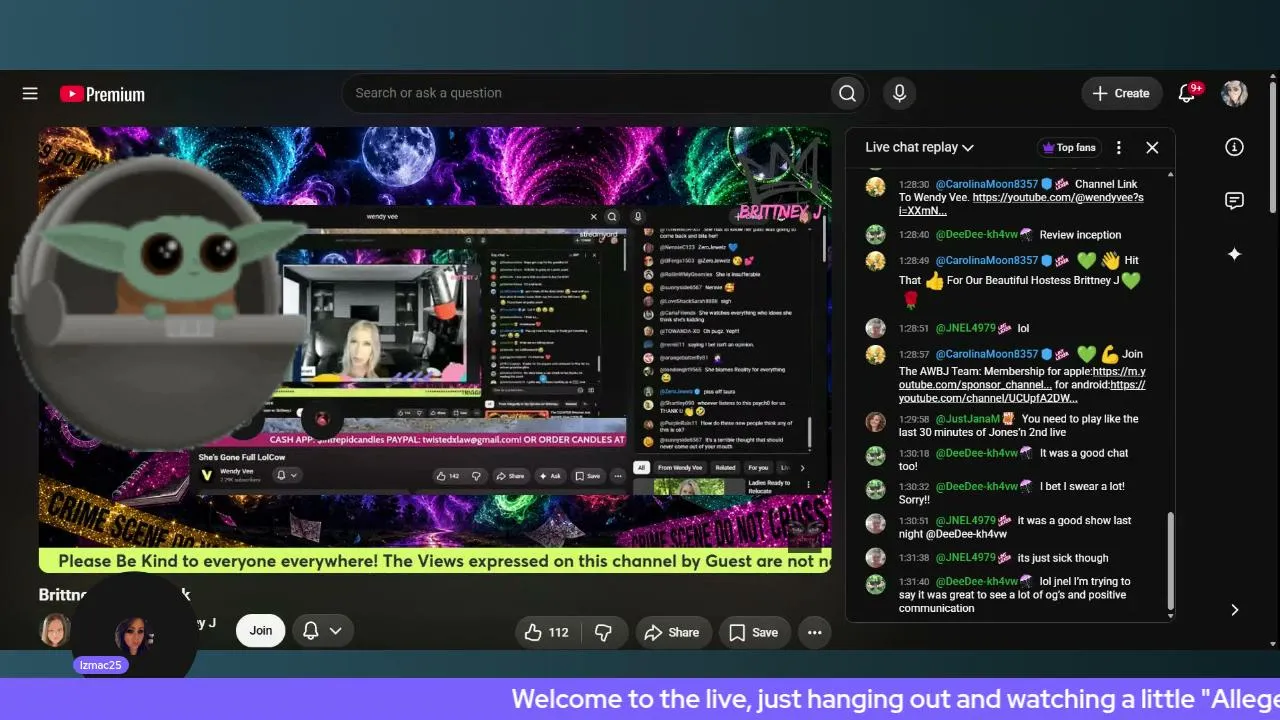
Task: Click @JNEL4979 on the 'lol' message
Action: (966, 328)
